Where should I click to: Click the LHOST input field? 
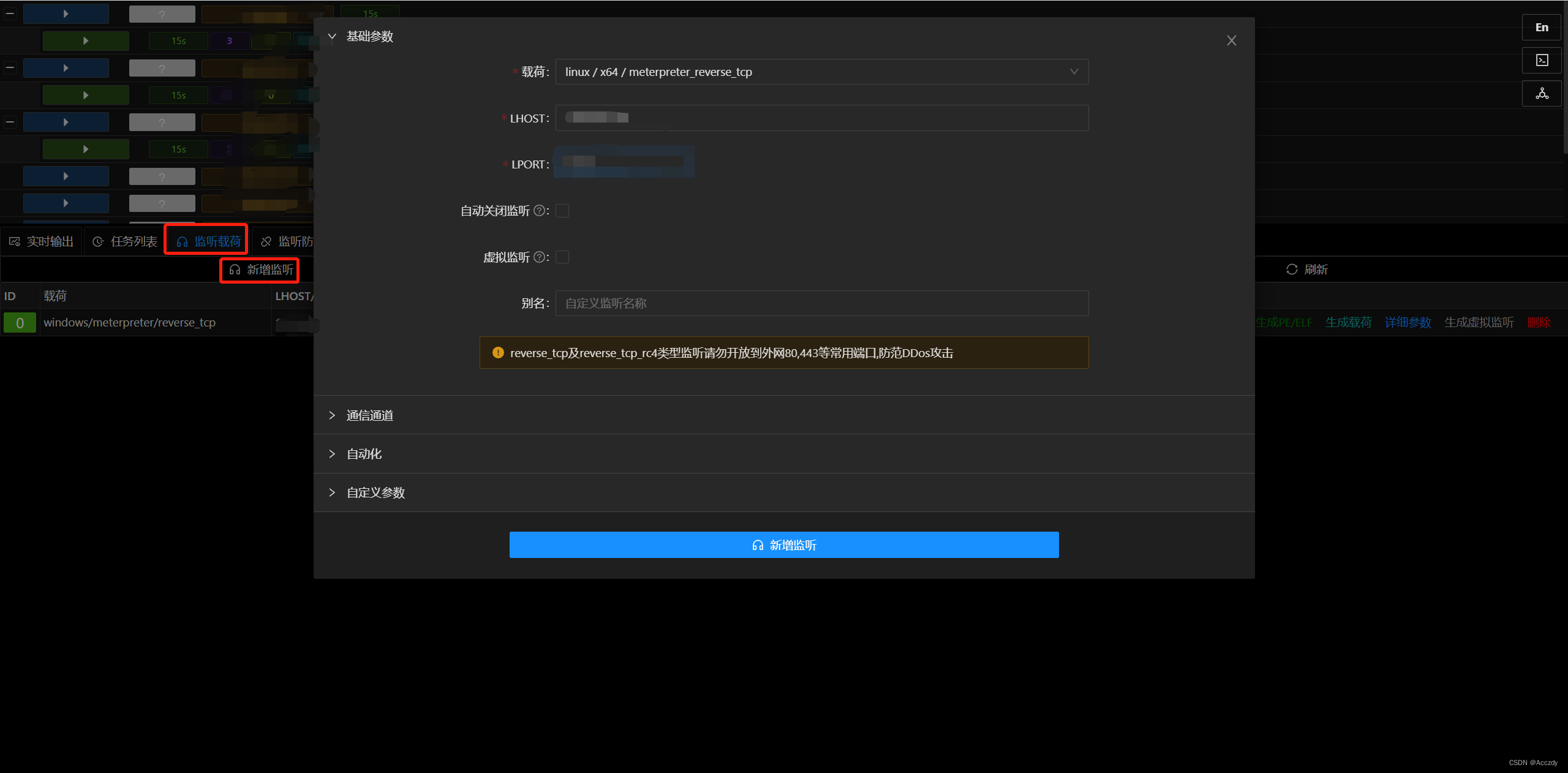[821, 118]
